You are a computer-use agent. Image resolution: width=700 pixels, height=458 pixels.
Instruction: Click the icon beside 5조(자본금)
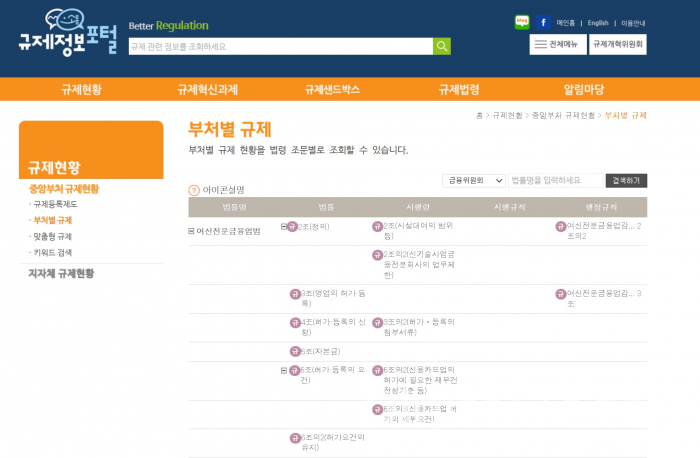click(x=295, y=352)
